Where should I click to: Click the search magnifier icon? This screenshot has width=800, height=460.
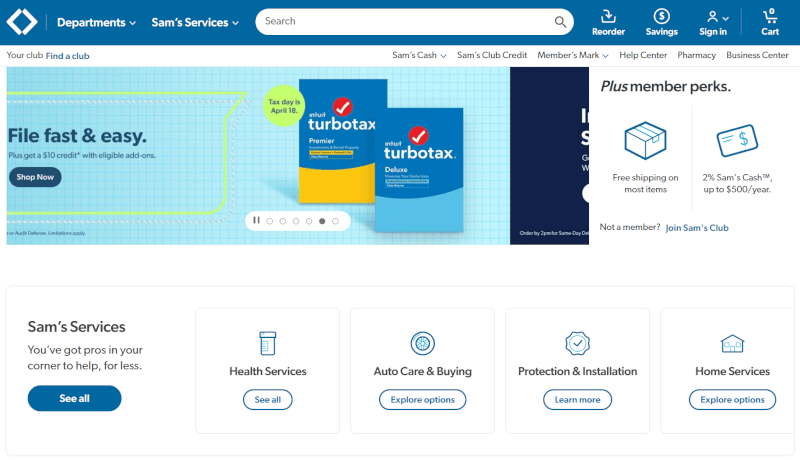(560, 22)
